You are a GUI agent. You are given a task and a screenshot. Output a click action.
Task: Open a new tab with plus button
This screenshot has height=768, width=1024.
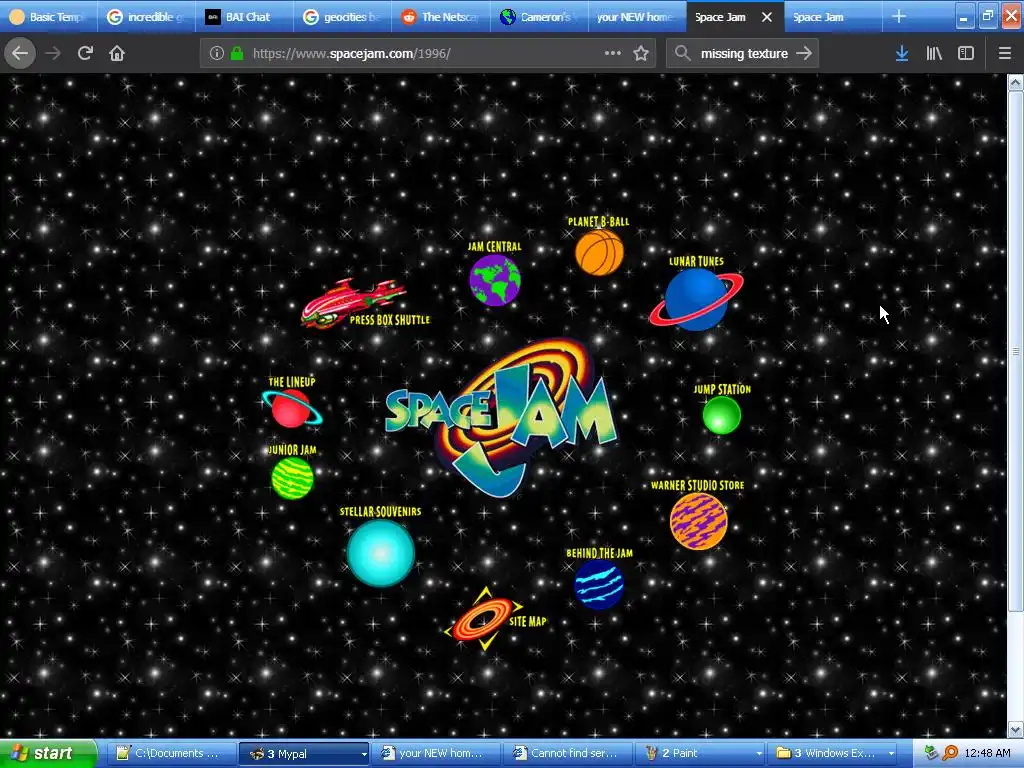click(x=899, y=17)
